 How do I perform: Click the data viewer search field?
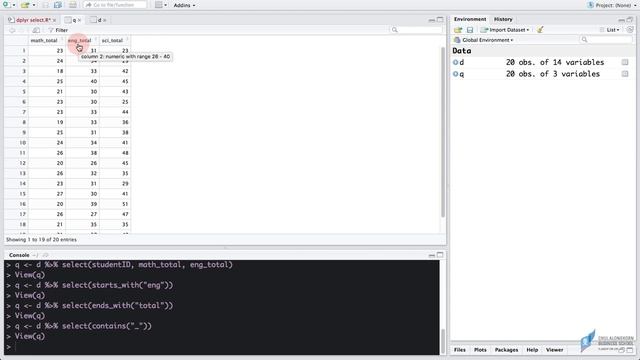coord(416,30)
